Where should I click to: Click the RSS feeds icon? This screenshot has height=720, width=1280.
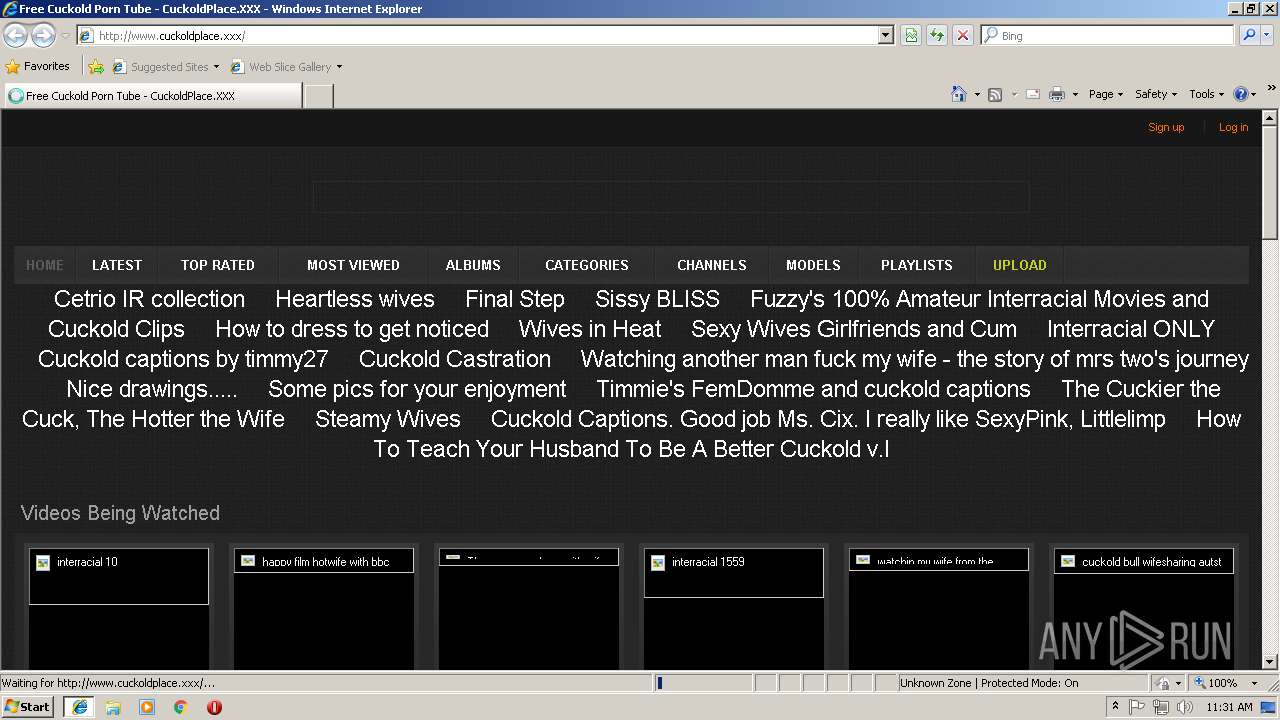pyautogui.click(x=995, y=94)
